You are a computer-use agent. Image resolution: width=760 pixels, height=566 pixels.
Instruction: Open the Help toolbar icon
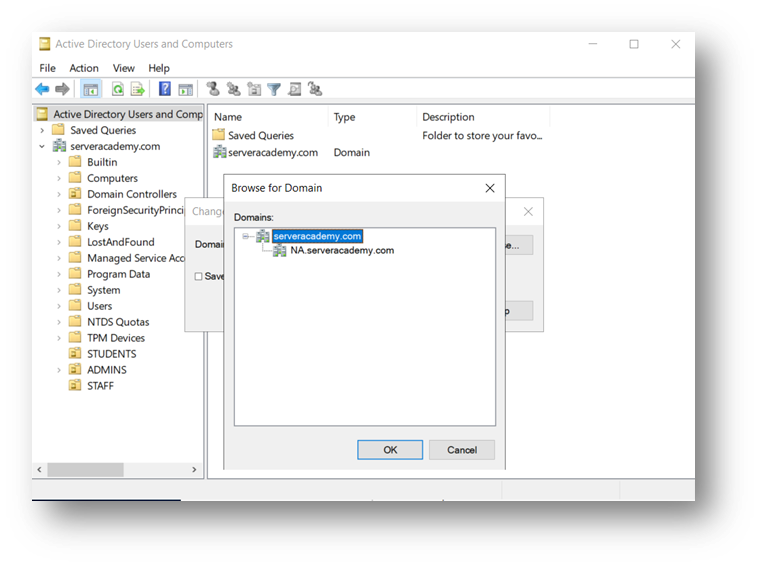pyautogui.click(x=165, y=89)
